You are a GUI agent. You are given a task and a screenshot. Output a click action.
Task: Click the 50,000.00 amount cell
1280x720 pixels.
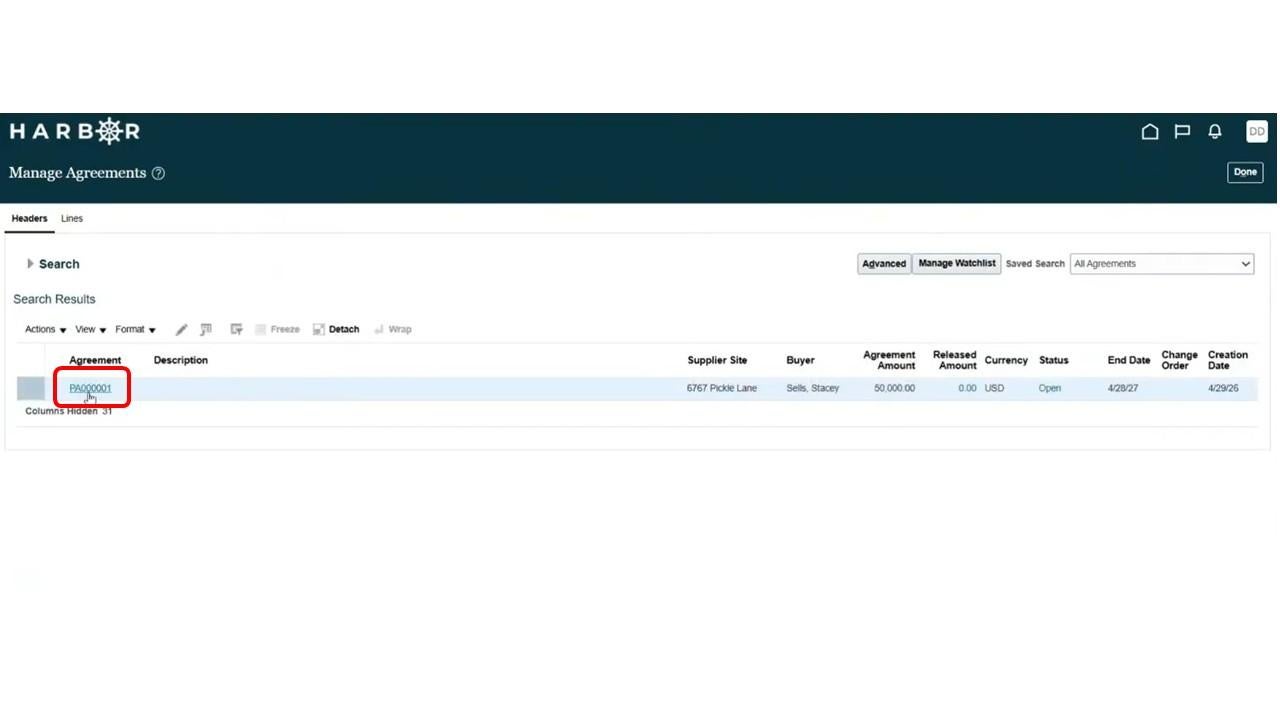tap(894, 388)
